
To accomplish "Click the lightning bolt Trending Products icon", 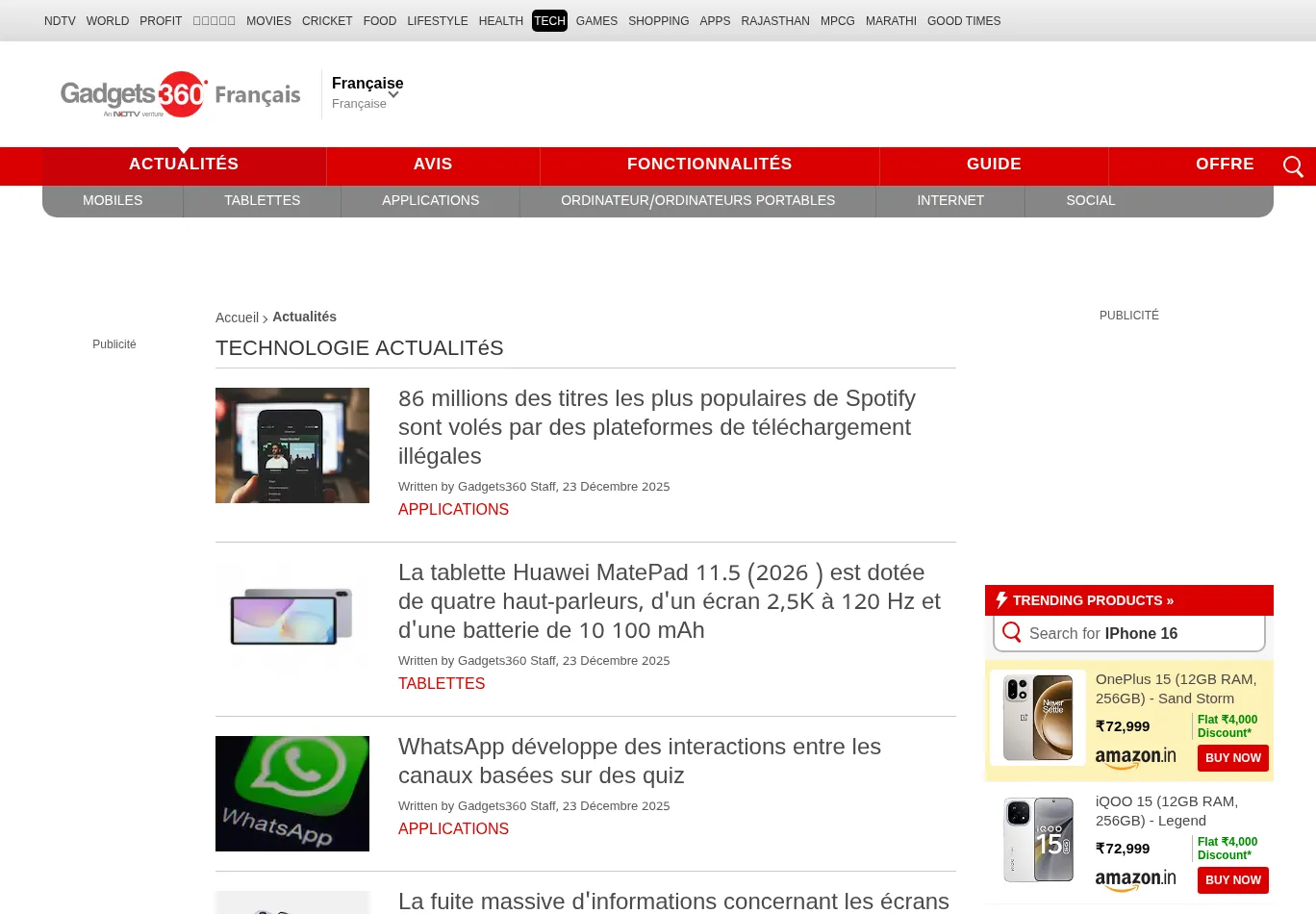I will point(1001,600).
